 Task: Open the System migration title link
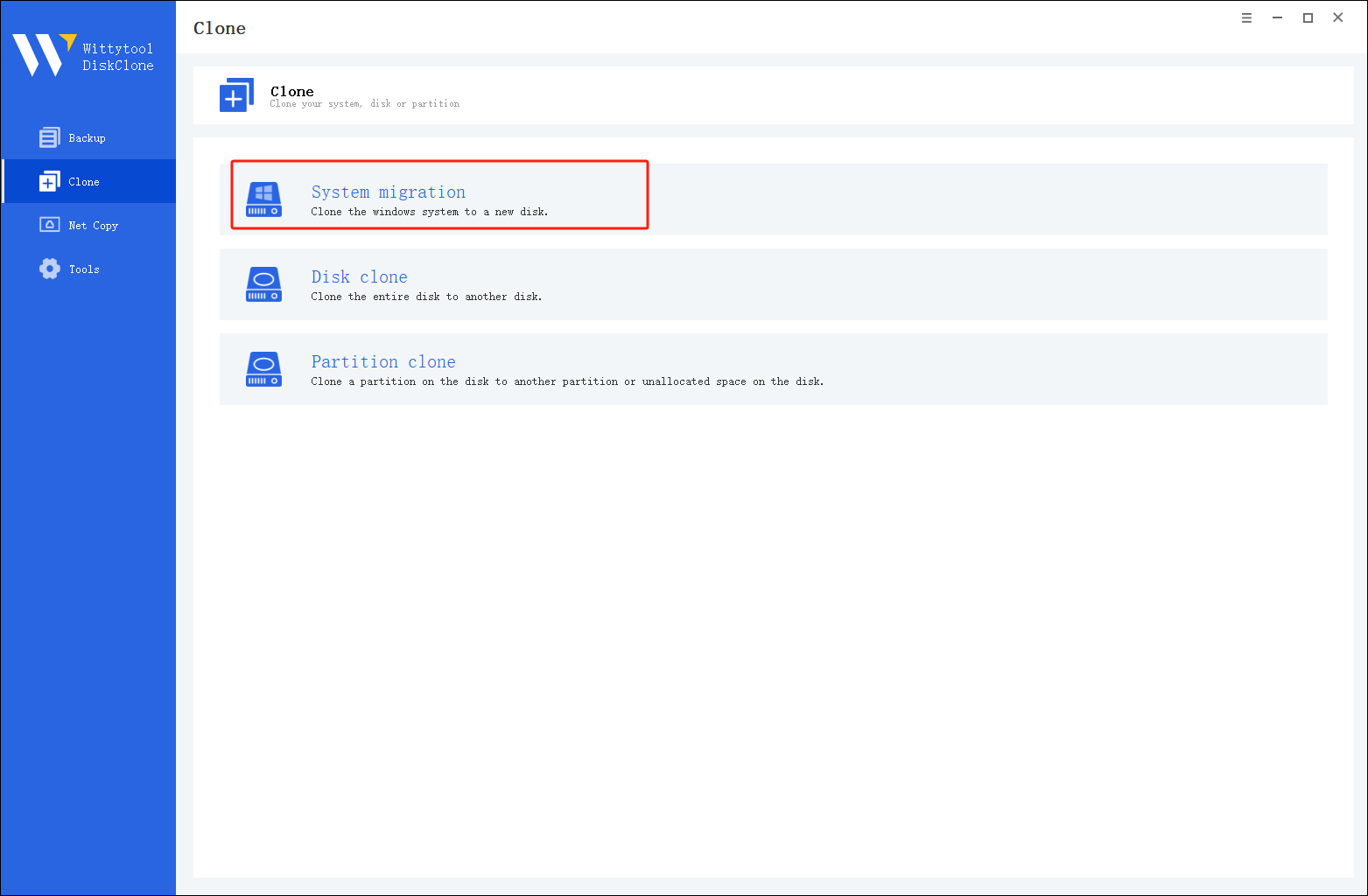click(x=388, y=192)
